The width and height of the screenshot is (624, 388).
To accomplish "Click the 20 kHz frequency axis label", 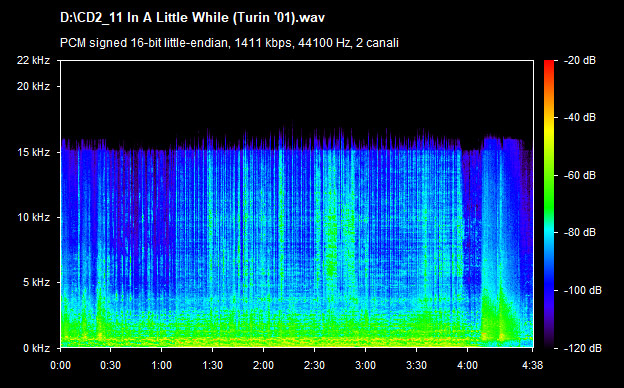I will pos(33,86).
